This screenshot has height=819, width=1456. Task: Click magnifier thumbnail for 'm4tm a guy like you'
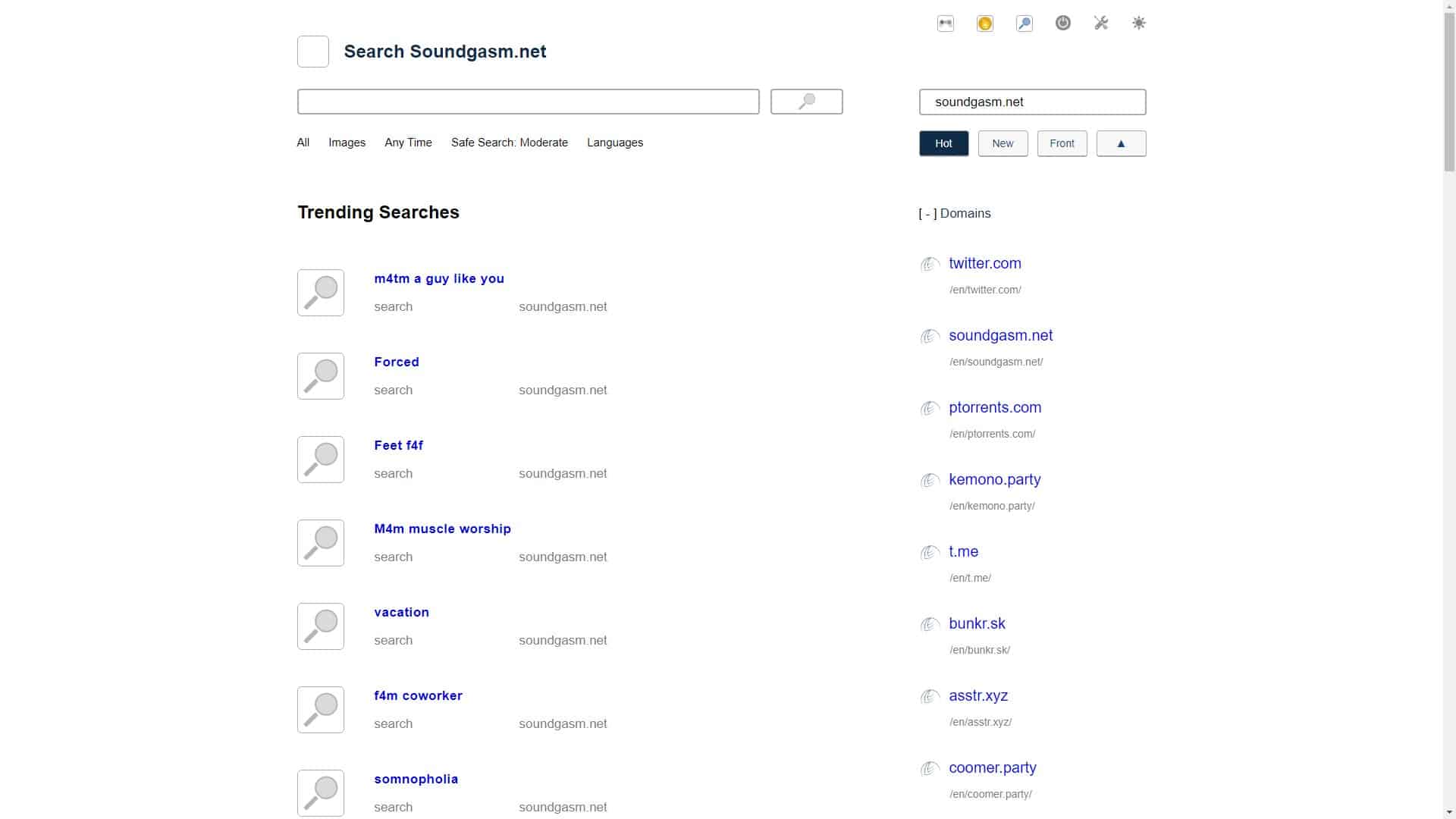click(x=320, y=293)
